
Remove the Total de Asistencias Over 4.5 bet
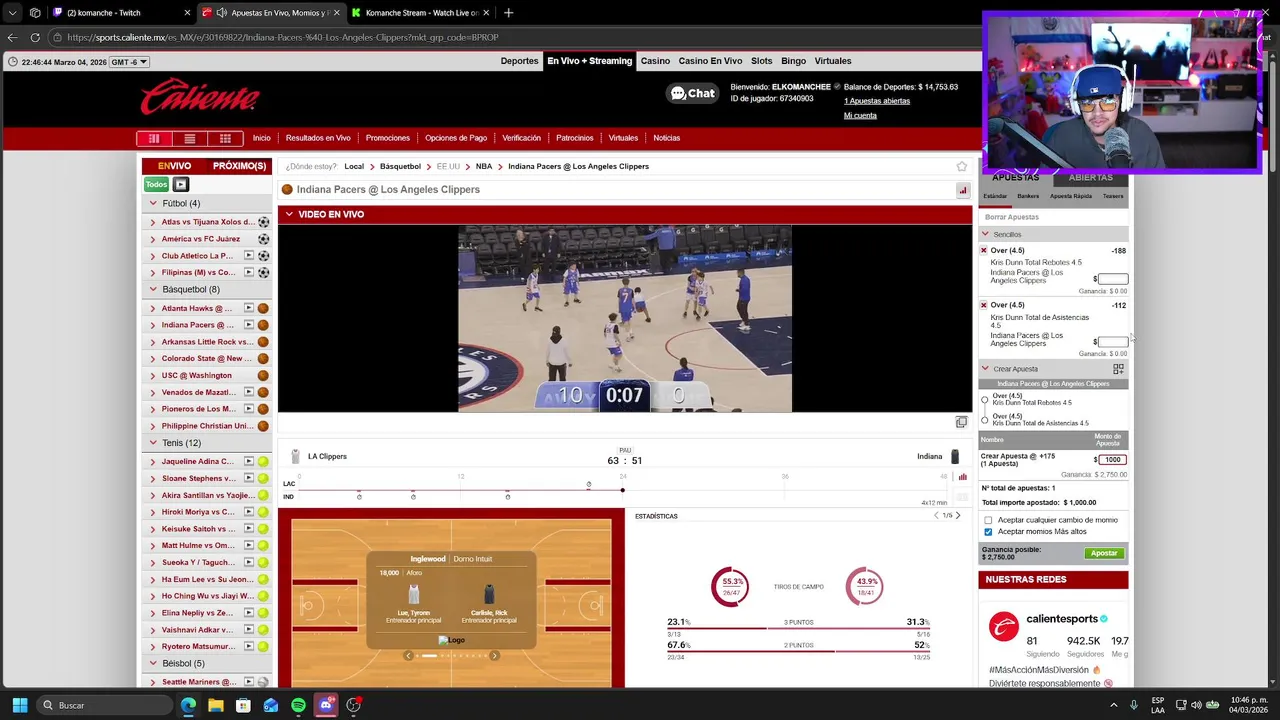tap(984, 305)
